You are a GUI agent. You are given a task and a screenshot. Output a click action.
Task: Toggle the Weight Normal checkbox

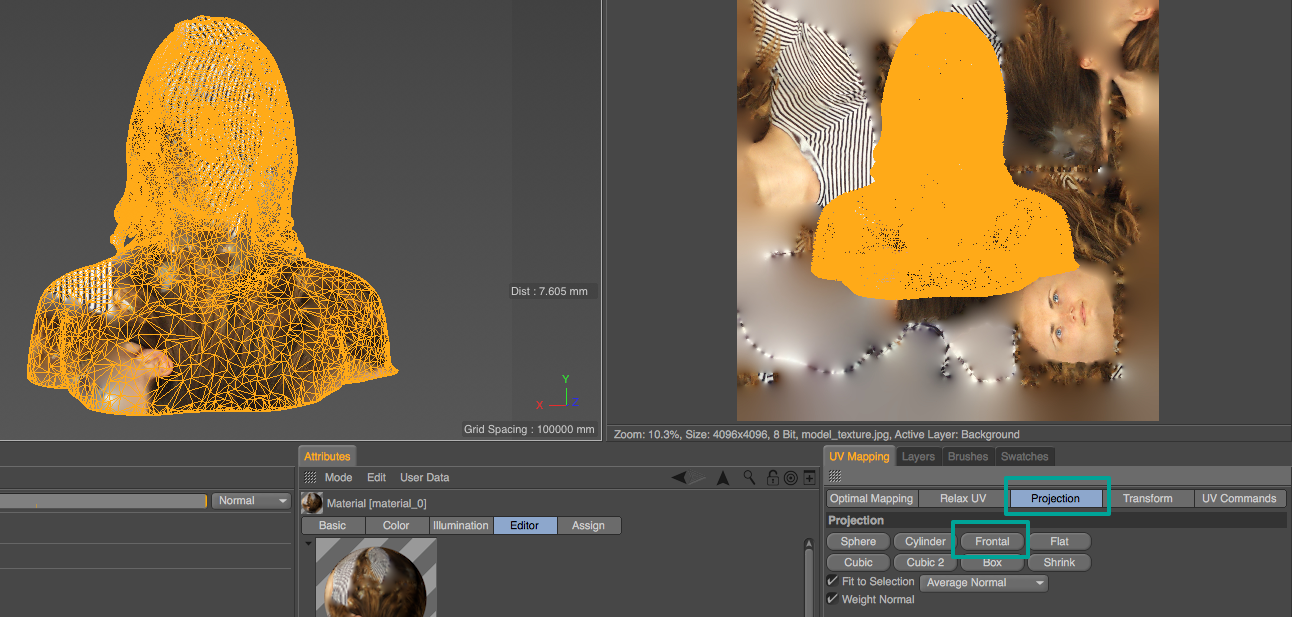pos(833,599)
